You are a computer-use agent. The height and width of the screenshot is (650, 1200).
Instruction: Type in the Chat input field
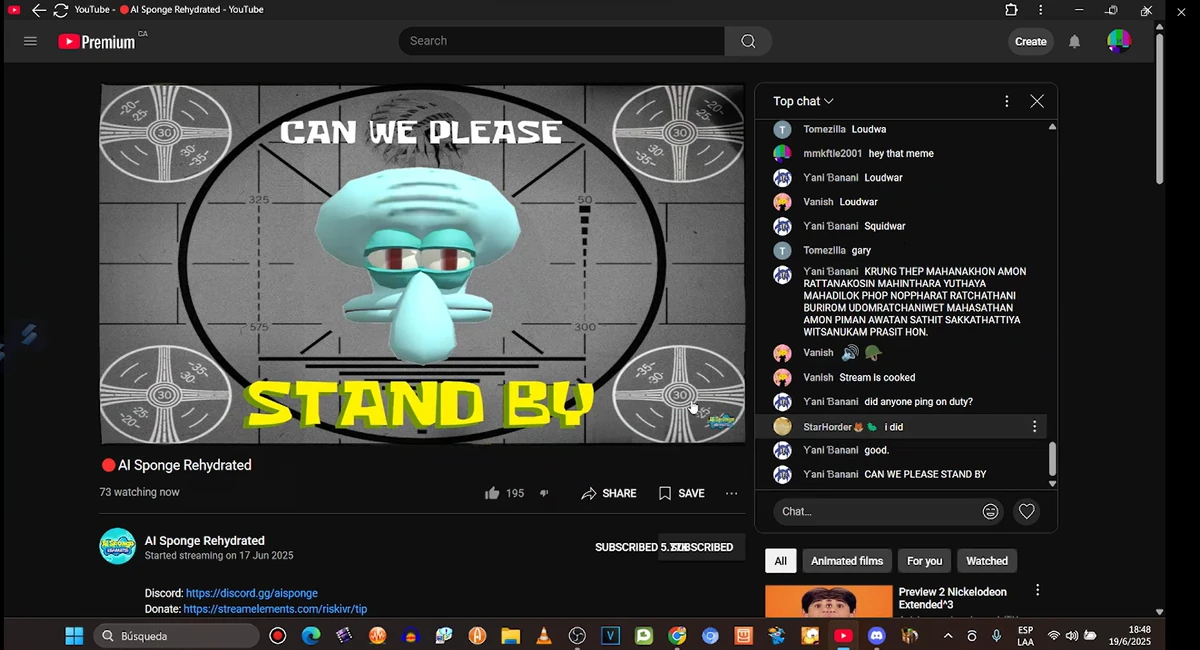pos(870,511)
